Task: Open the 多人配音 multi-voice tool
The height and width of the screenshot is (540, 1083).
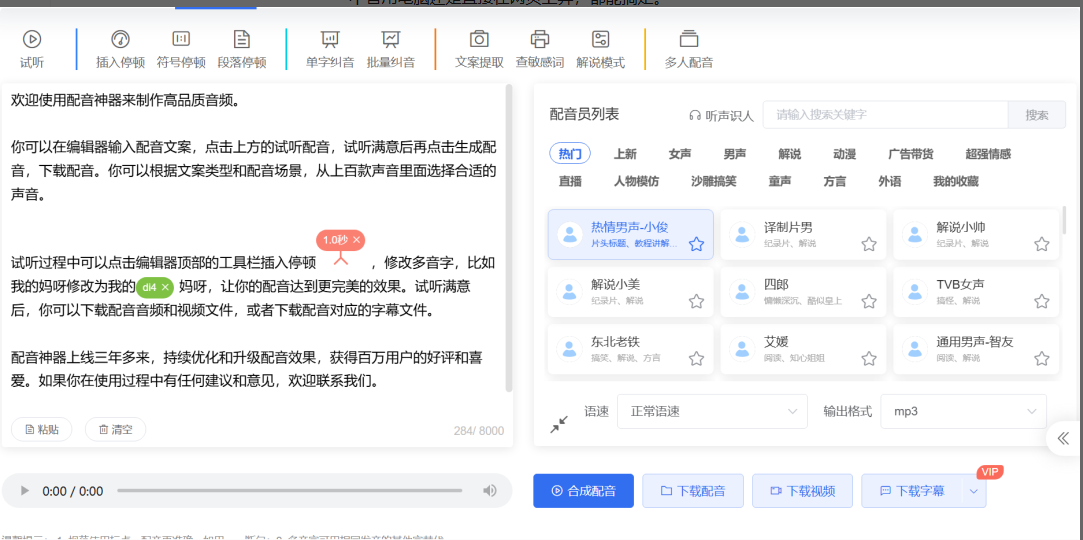Action: pos(689,50)
